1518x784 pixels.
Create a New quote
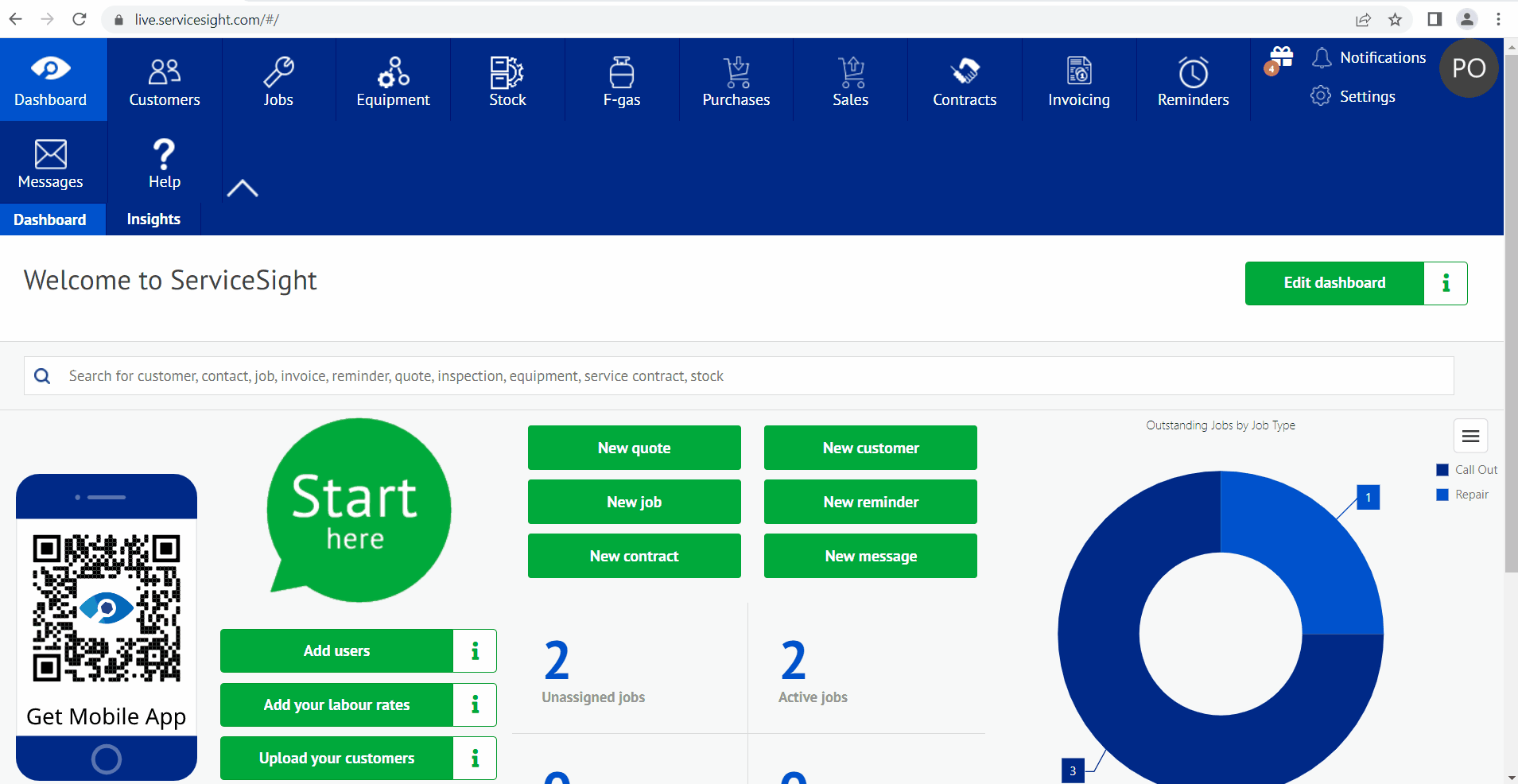click(x=635, y=448)
